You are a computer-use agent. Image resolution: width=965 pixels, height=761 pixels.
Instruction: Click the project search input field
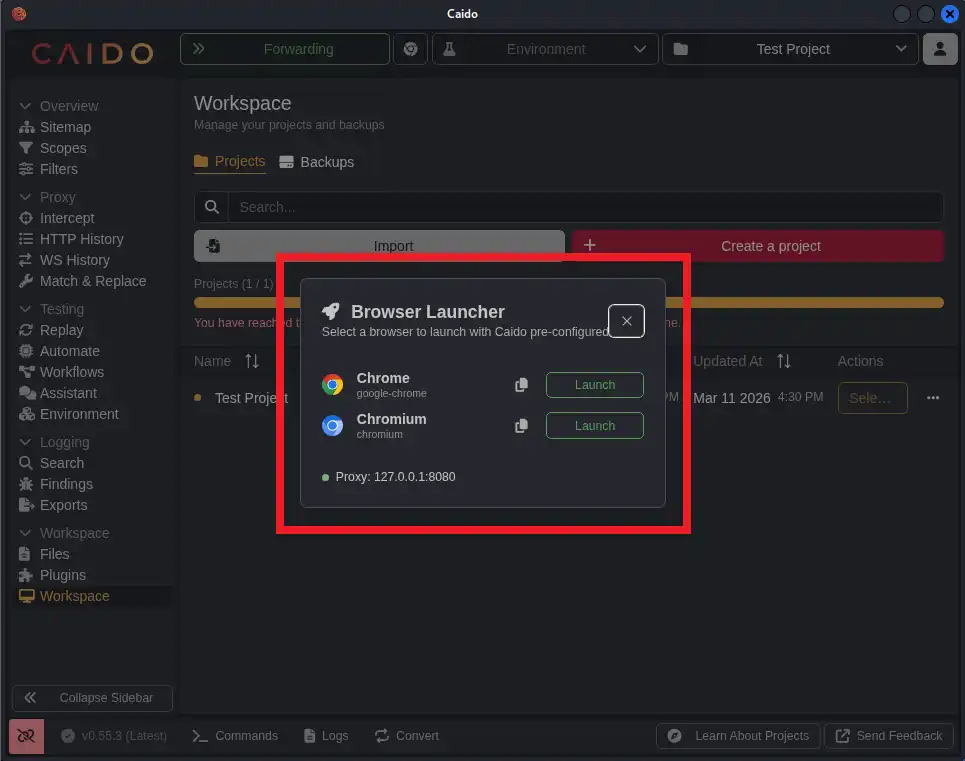[585, 207]
